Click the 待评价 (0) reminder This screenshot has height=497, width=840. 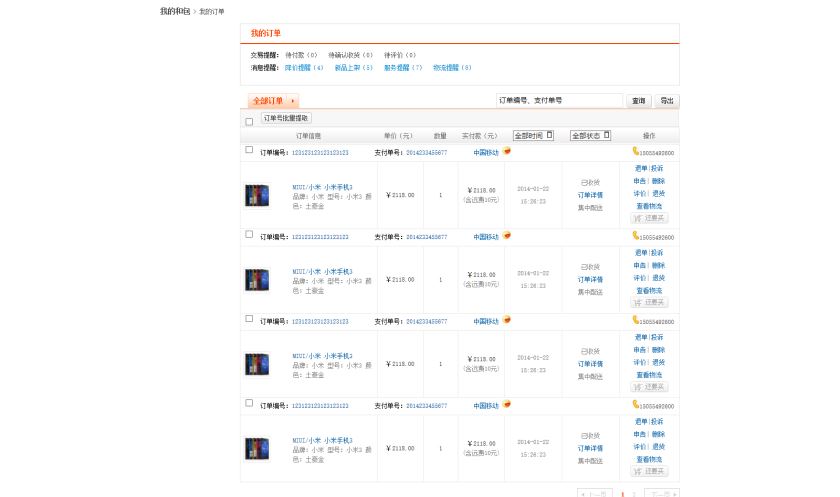click(400, 55)
